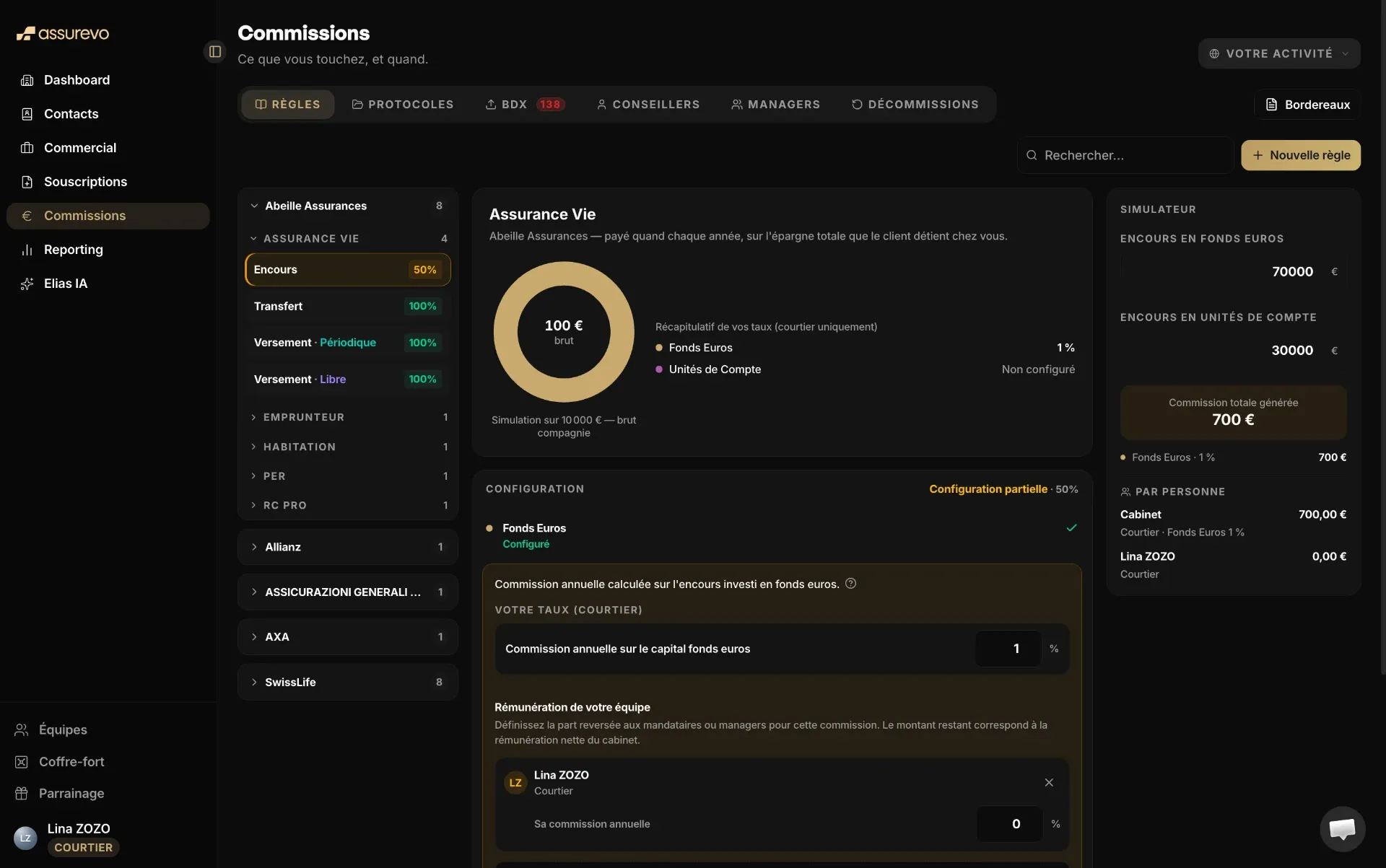Go to Souscriptions page
Screen dimensions: 1386x868
[x=108, y=182]
